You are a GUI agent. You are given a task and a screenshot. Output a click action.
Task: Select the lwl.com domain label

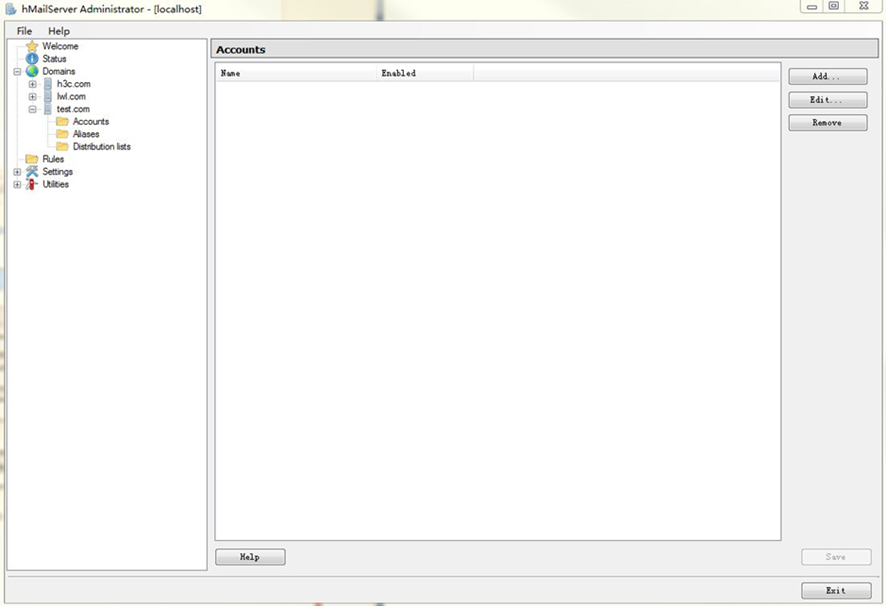[x=71, y=96]
